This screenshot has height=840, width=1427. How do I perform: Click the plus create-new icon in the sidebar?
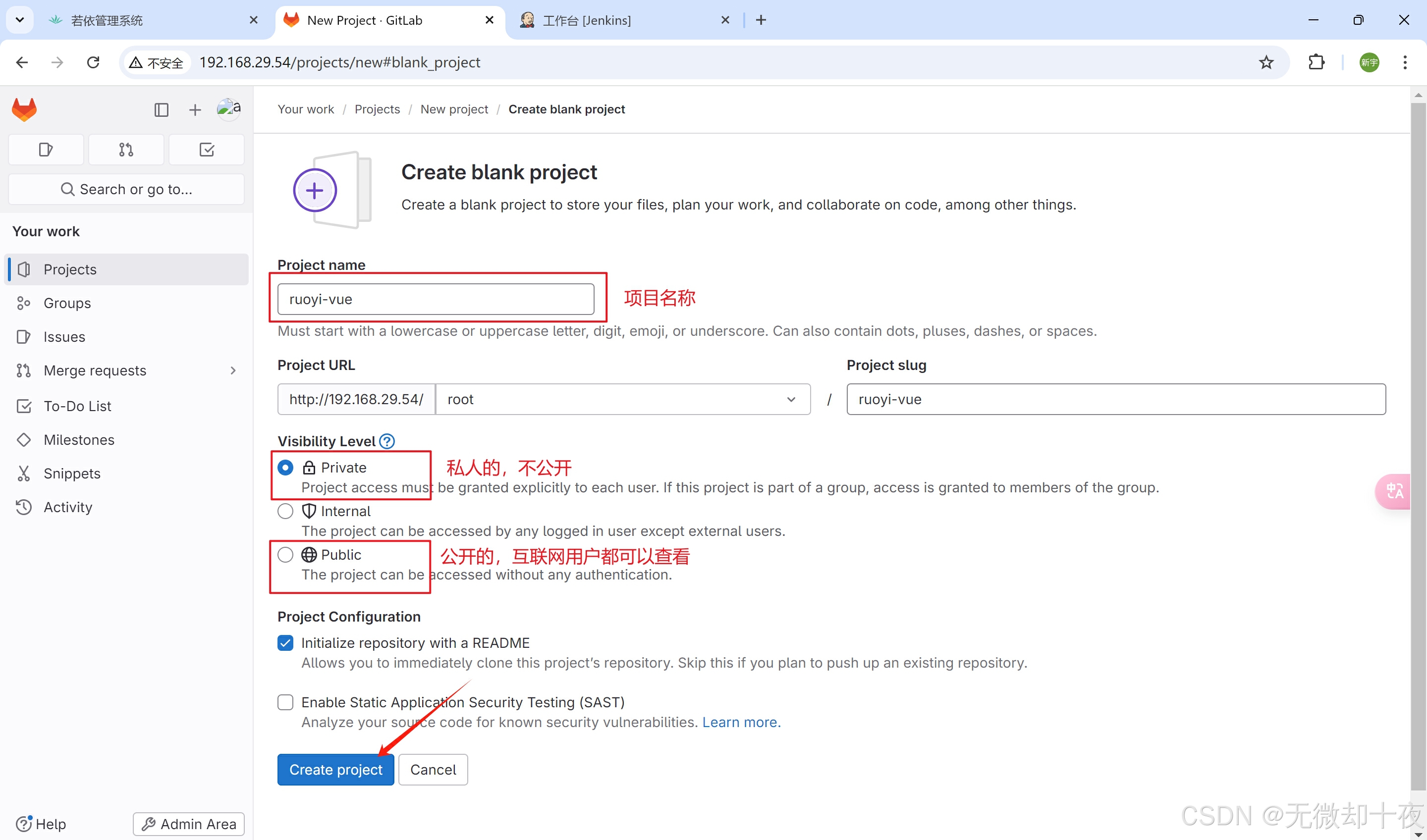click(x=195, y=109)
